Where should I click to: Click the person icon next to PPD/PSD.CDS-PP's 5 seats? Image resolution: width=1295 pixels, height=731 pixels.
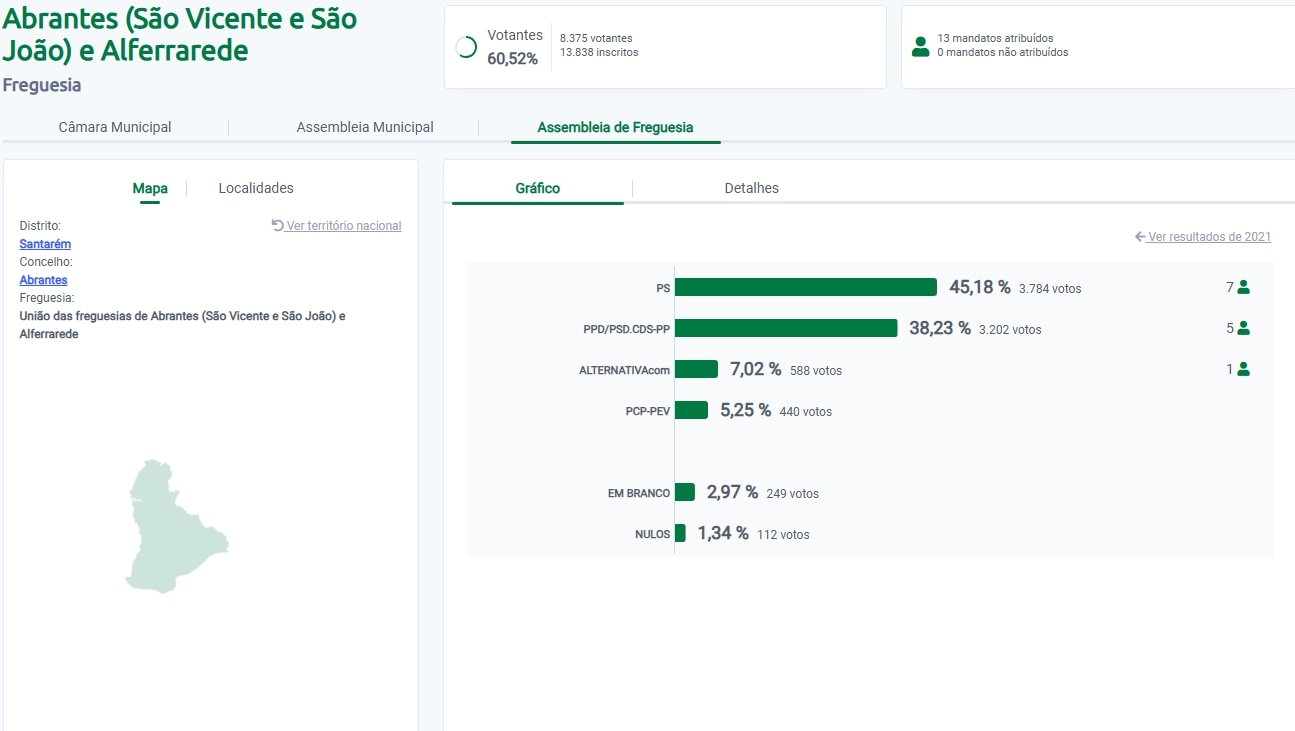1243,328
